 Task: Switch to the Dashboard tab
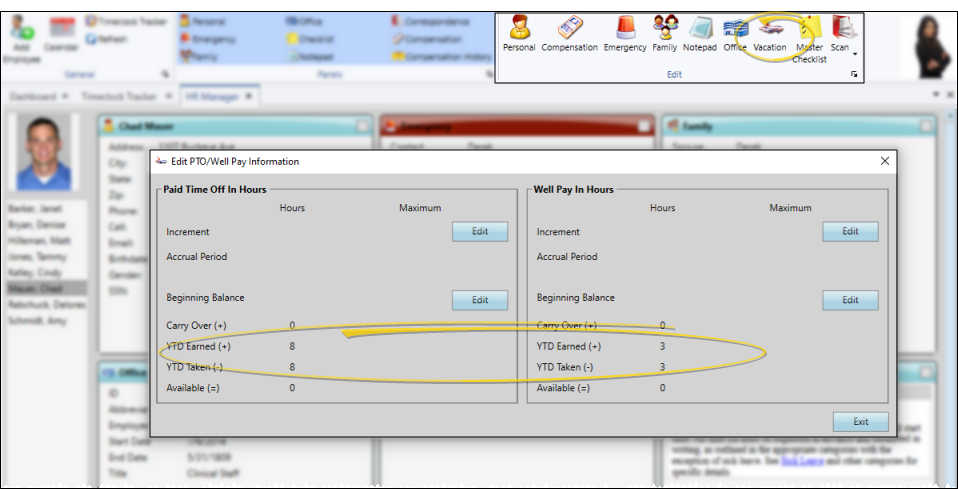click(33, 96)
